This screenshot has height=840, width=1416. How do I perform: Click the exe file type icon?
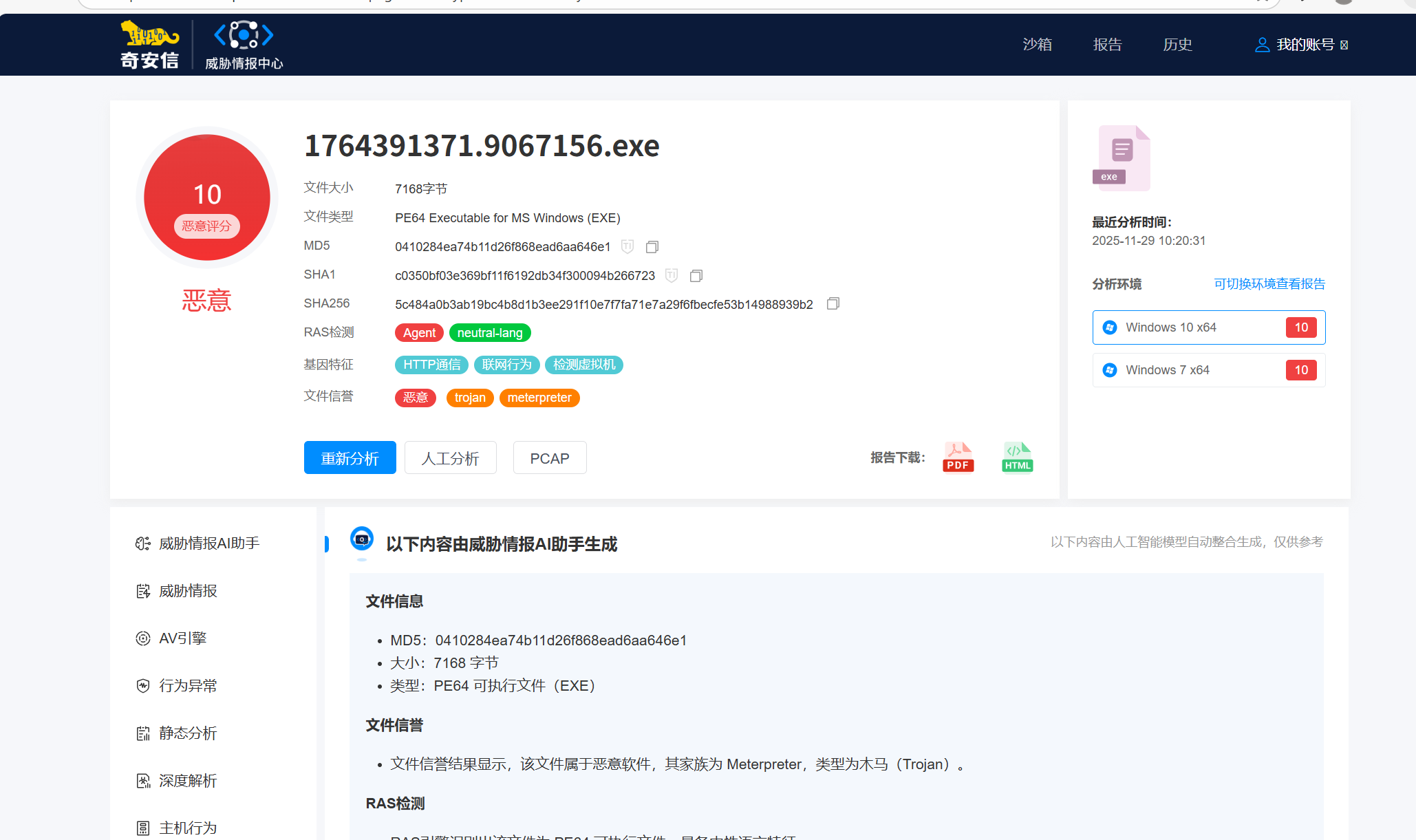(x=1121, y=158)
